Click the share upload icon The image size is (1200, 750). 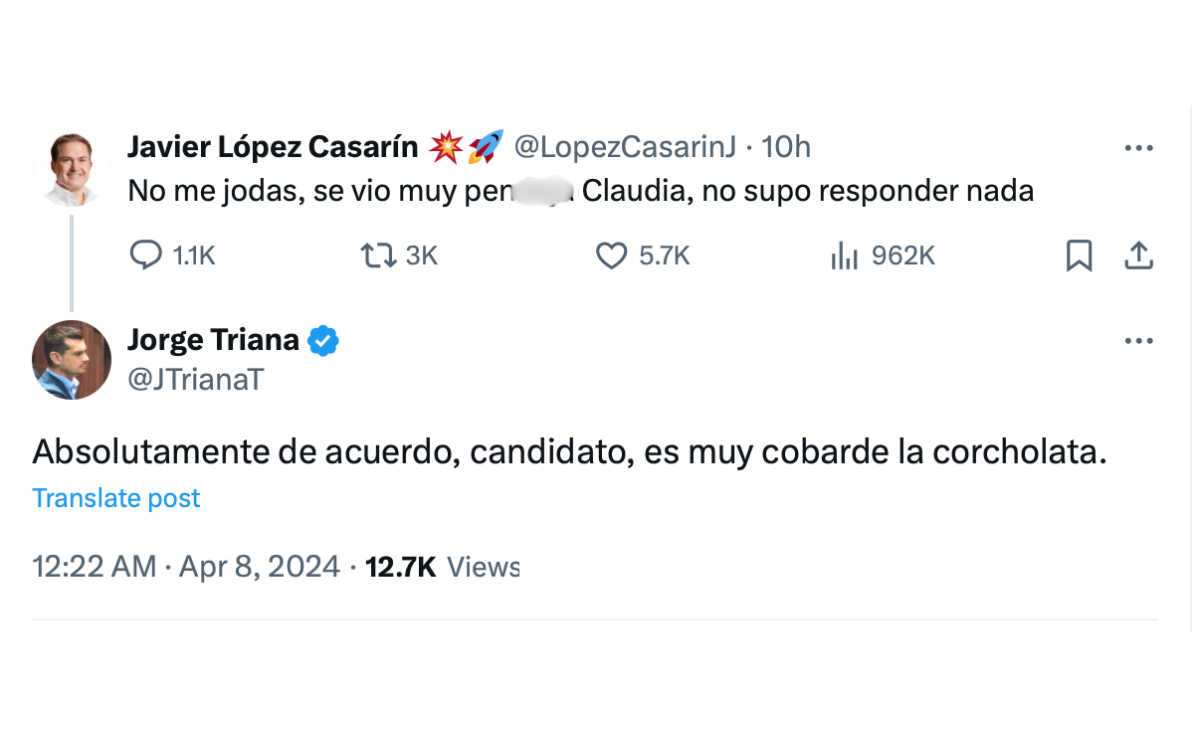click(x=1139, y=256)
